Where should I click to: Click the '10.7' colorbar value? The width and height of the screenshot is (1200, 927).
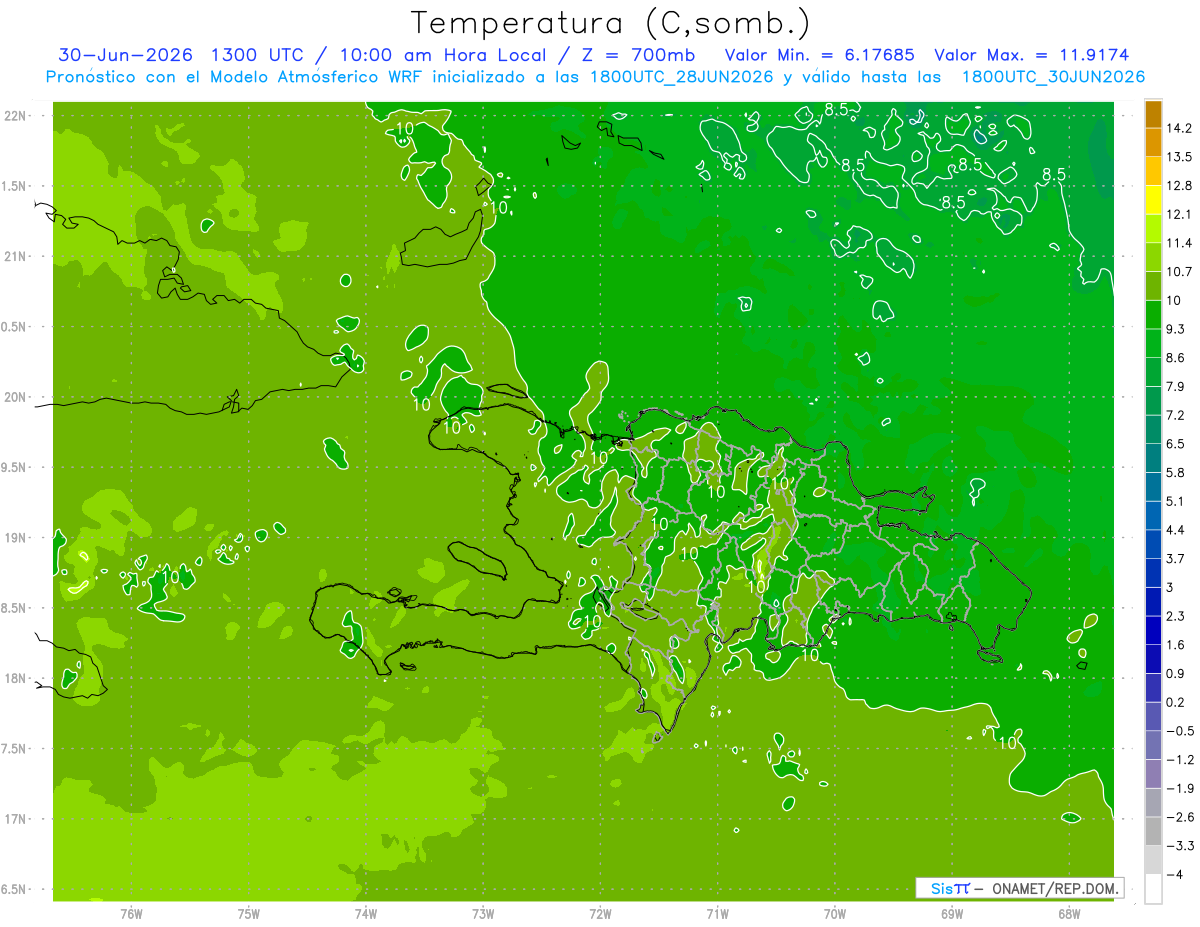[x=1179, y=271]
